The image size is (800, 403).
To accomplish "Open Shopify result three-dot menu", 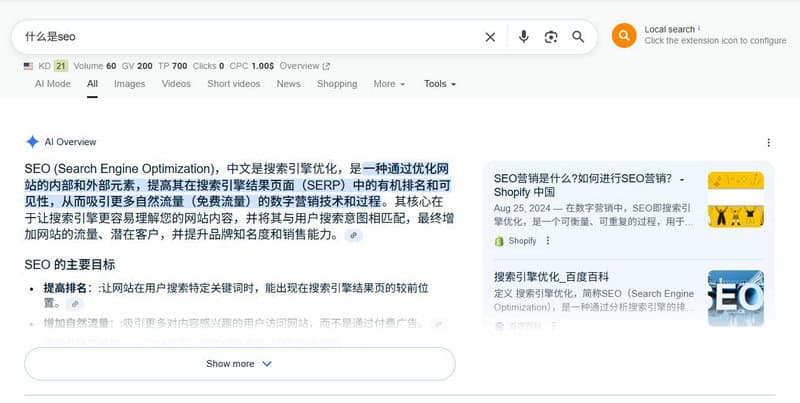I will coord(548,240).
